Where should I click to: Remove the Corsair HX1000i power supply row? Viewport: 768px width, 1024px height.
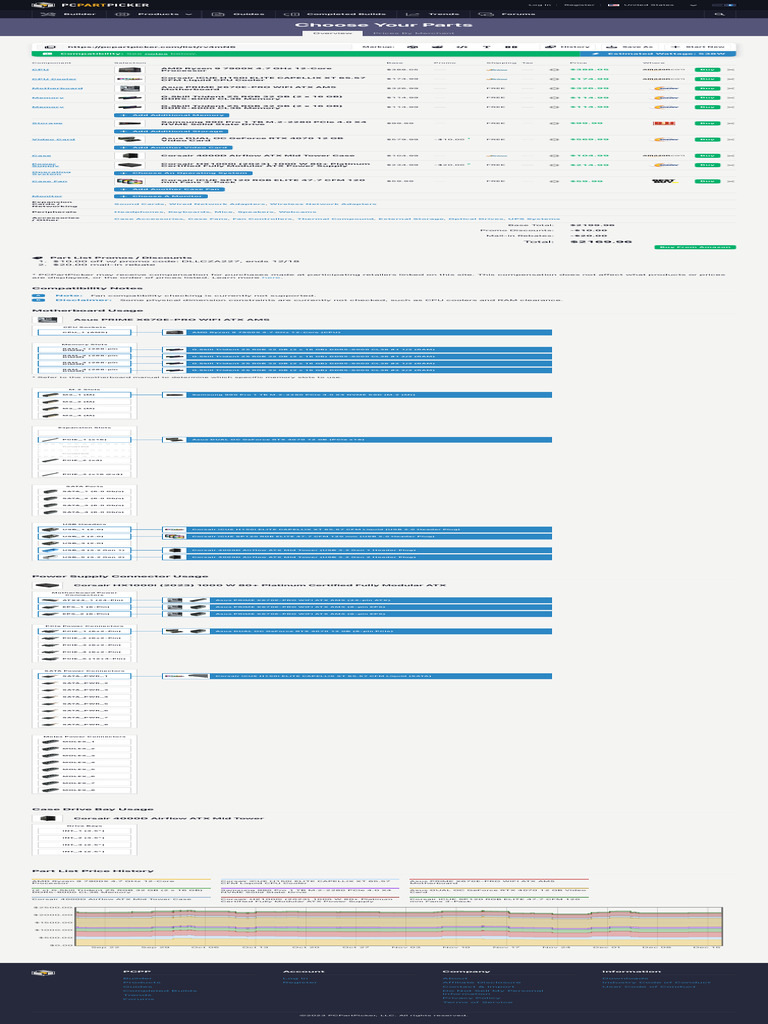tap(730, 165)
